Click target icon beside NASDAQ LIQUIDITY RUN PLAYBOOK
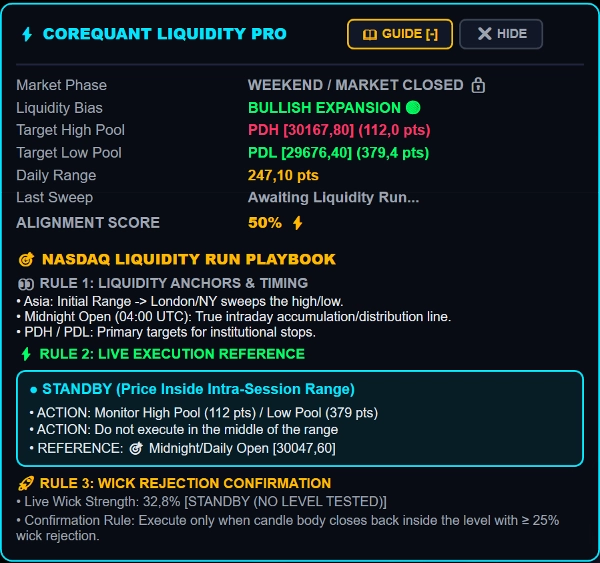This screenshot has height=563, width=600. pos(26,259)
